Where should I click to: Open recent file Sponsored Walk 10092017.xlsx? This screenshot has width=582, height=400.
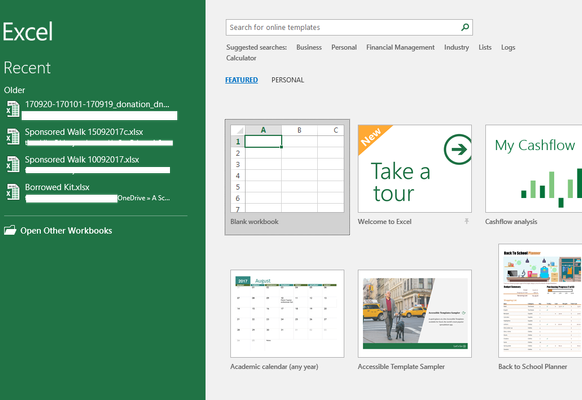[x=82, y=160]
